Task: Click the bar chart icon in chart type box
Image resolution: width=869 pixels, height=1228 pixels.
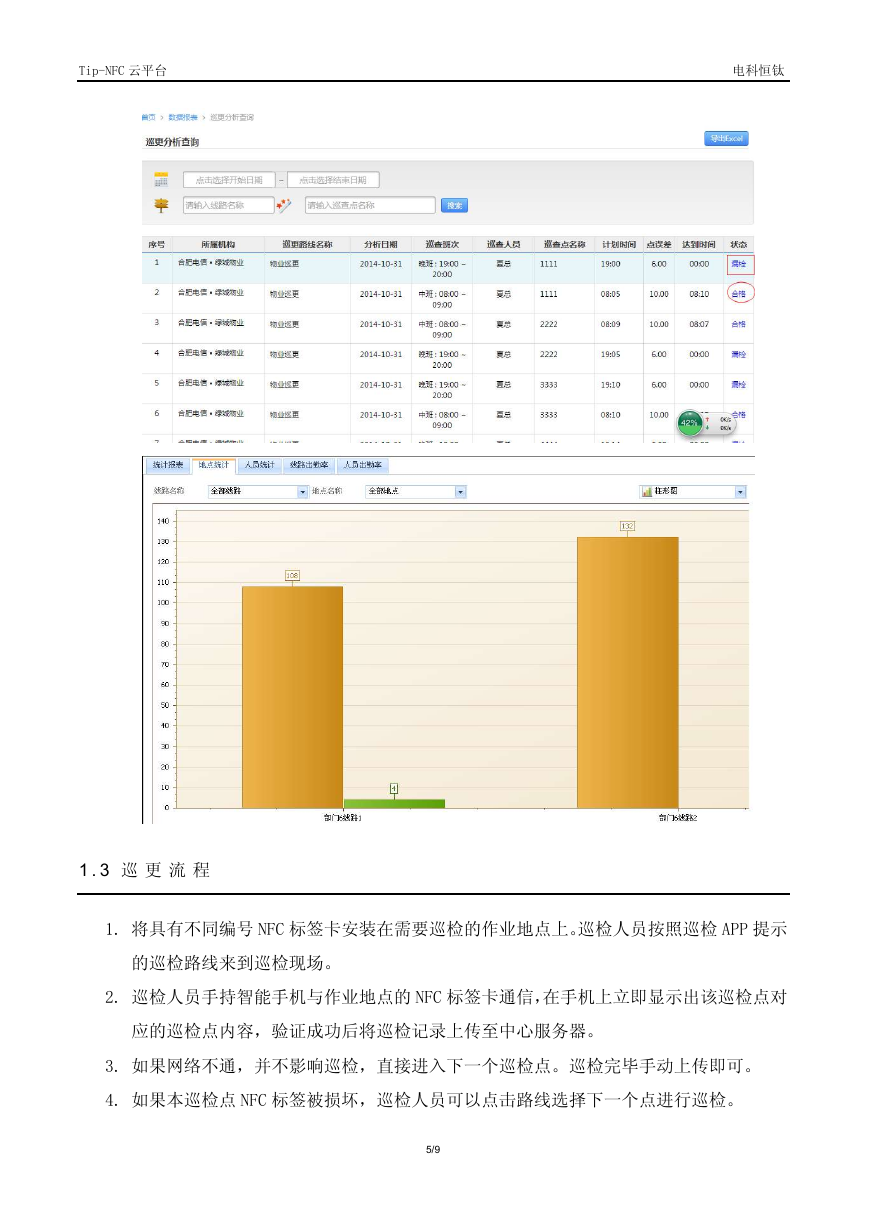Action: point(648,492)
